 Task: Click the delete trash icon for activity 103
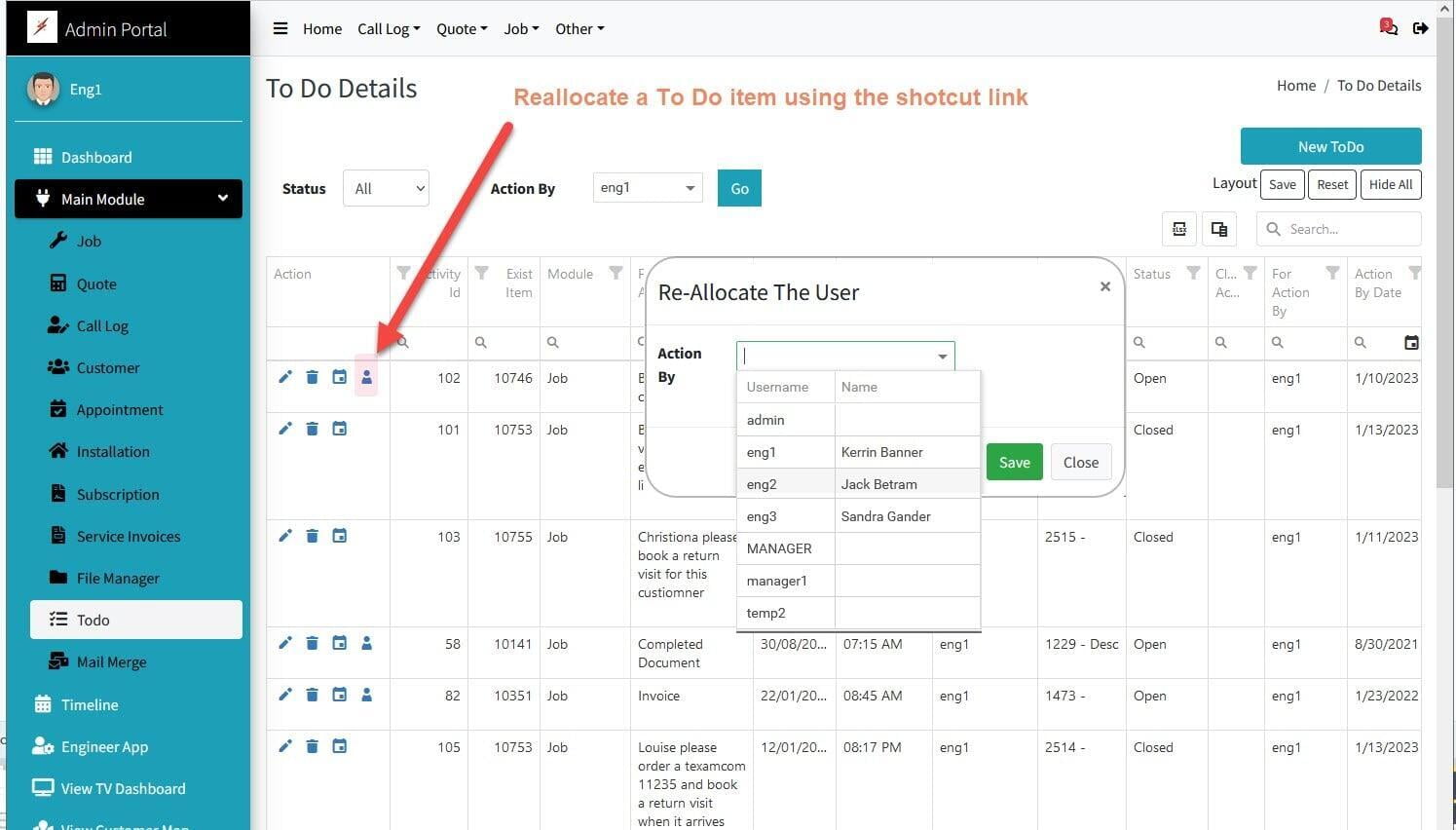(313, 536)
